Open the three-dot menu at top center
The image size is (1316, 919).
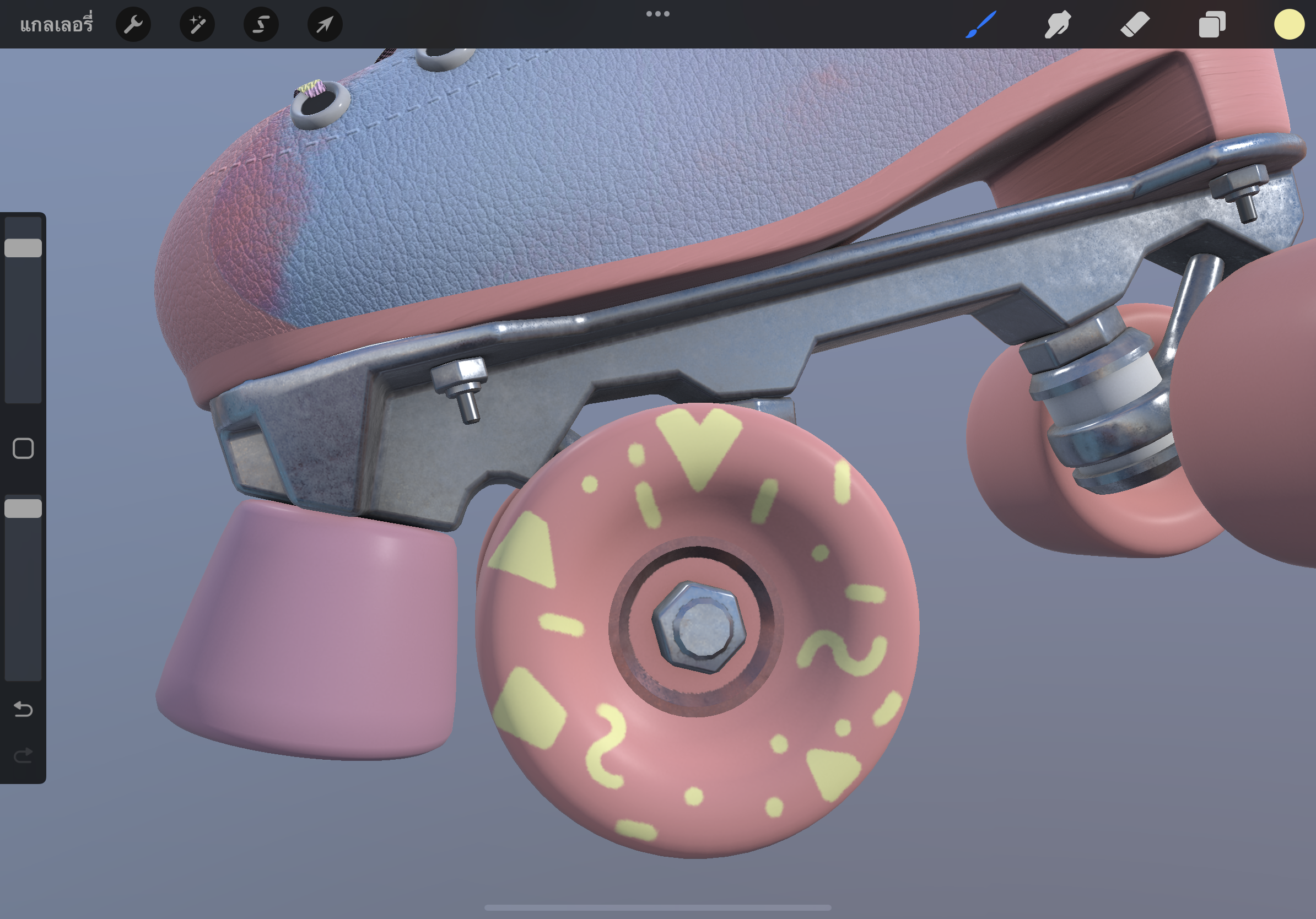click(x=657, y=14)
